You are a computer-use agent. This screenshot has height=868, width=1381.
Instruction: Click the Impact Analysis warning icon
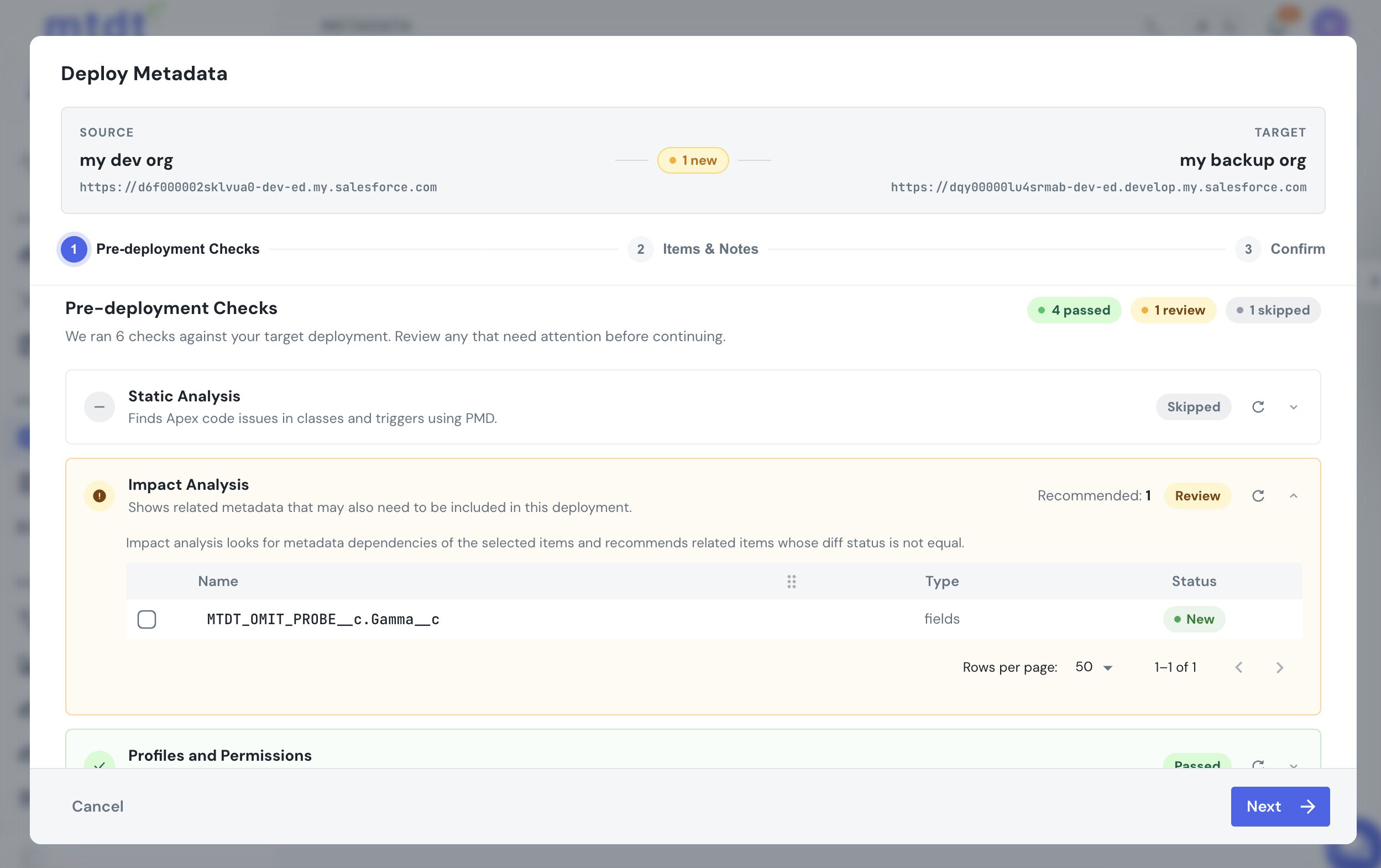pos(99,496)
